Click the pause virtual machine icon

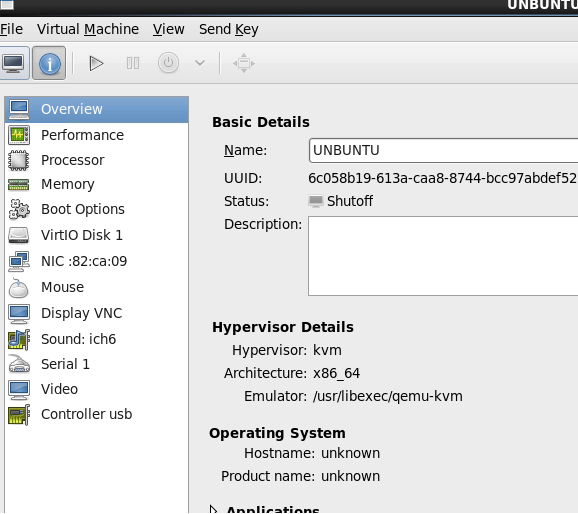point(133,63)
